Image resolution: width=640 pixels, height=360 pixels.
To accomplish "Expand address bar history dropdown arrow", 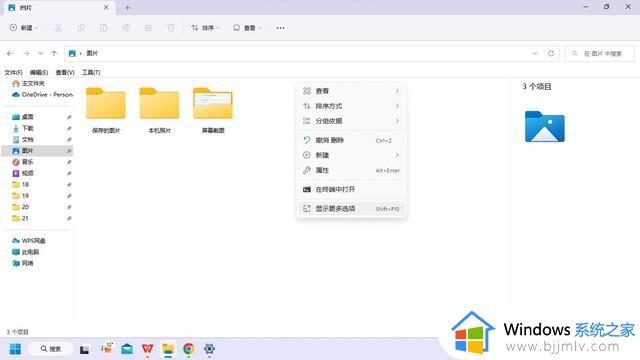I will [535, 53].
